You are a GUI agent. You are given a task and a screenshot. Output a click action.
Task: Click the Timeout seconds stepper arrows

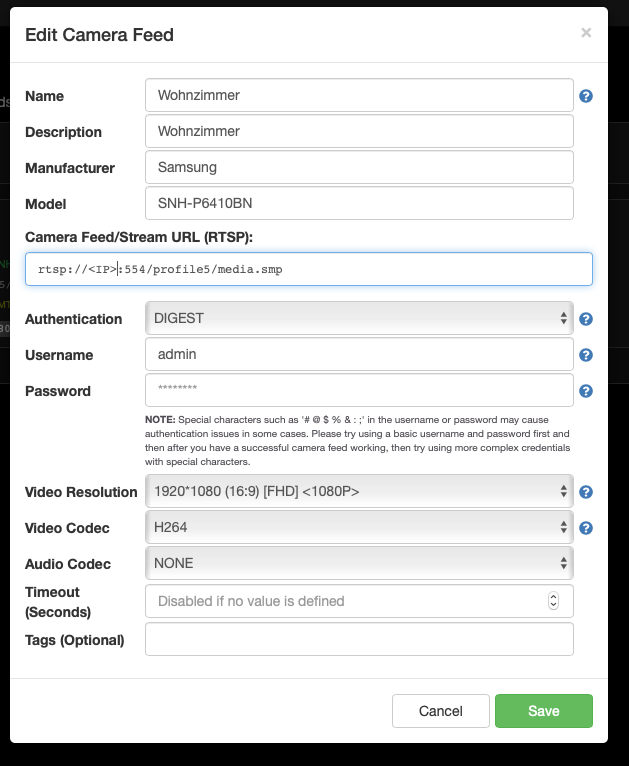click(x=553, y=601)
